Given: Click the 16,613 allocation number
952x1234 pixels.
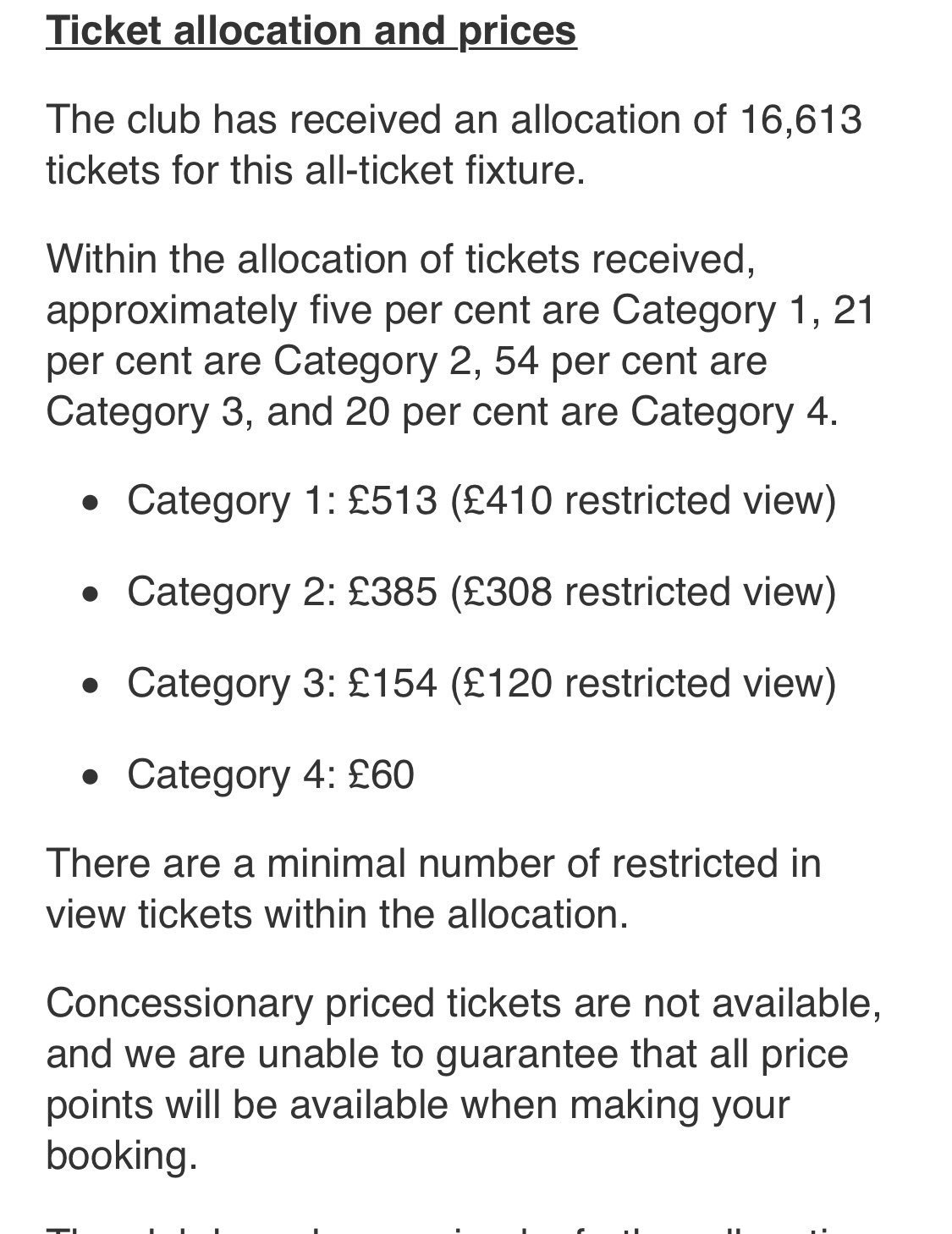Looking at the screenshot, I should pos(801,119).
